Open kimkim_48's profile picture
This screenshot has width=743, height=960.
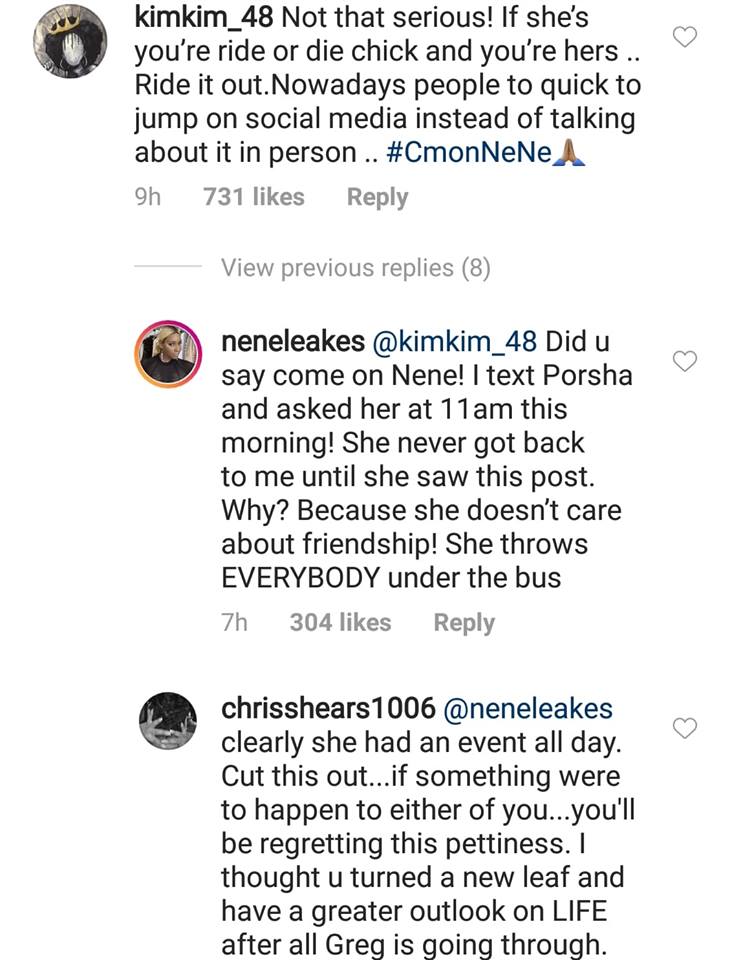[x=71, y=40]
